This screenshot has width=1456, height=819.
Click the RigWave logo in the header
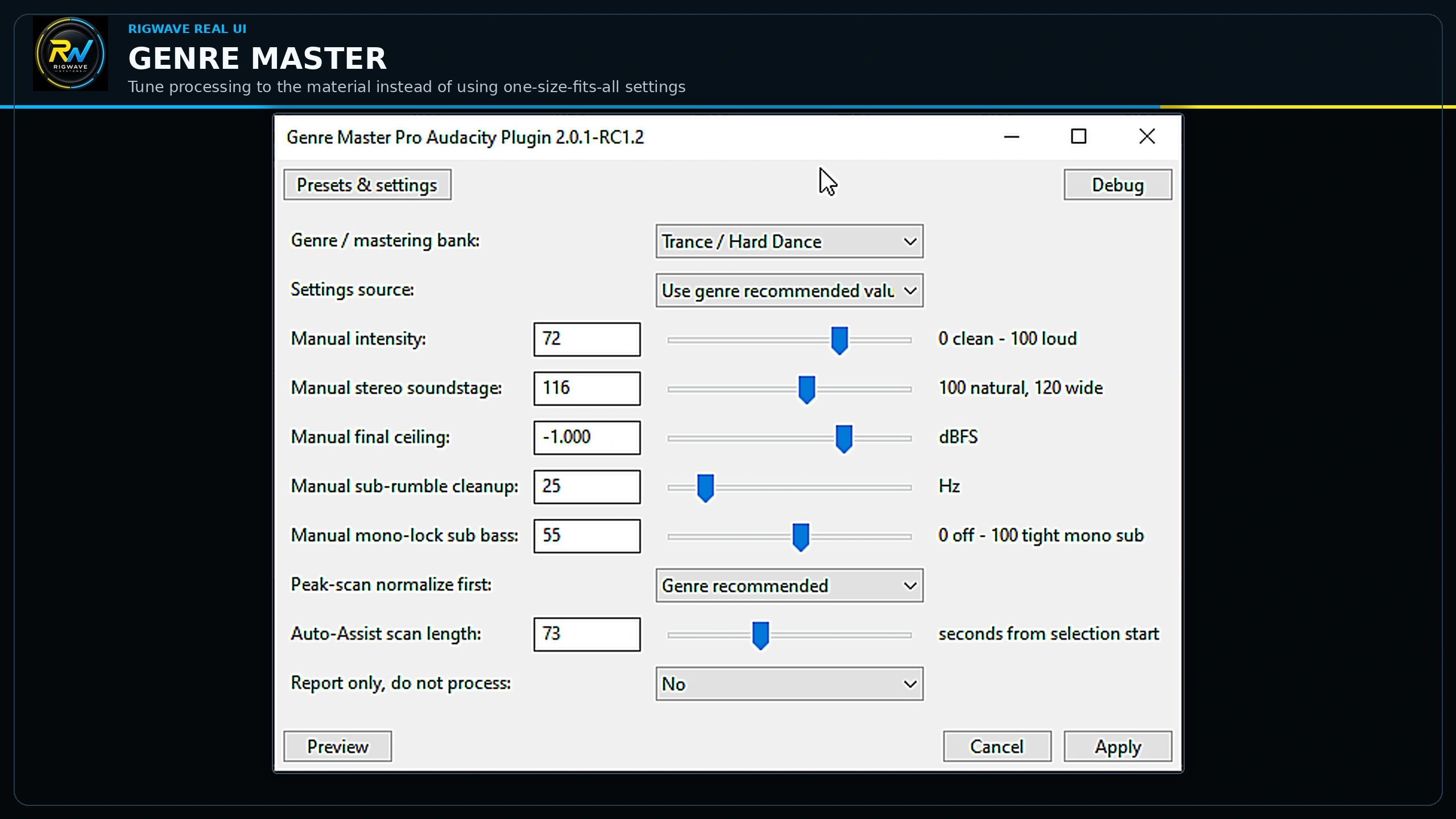point(71,53)
